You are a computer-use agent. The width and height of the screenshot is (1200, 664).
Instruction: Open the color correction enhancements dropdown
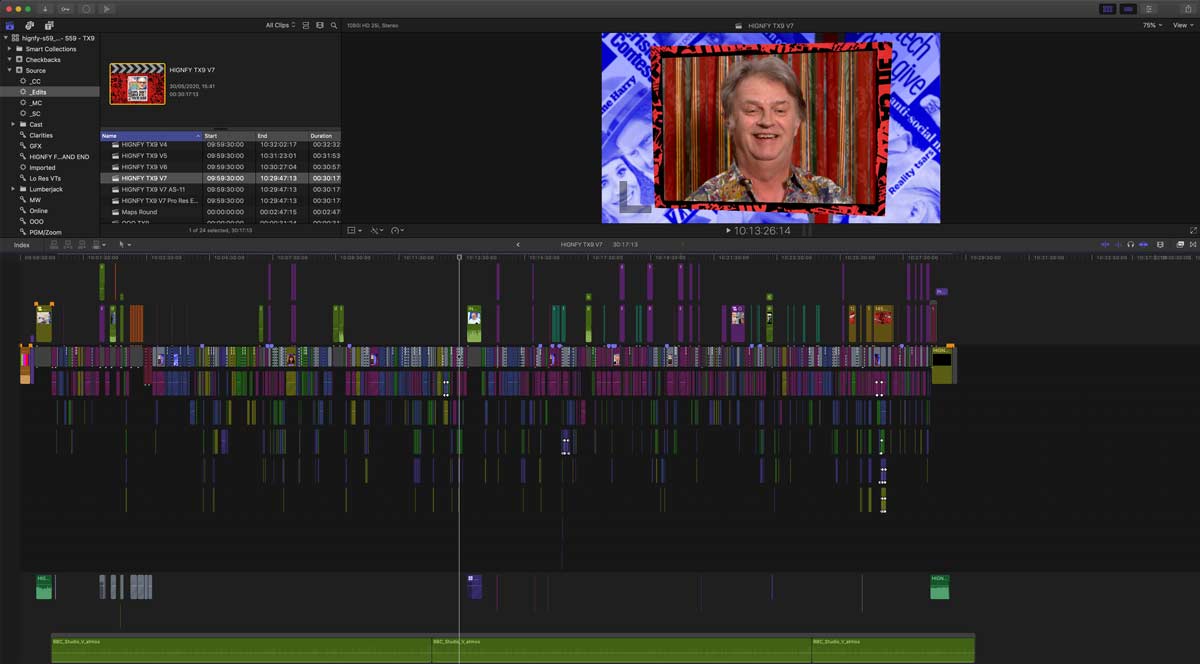click(377, 230)
